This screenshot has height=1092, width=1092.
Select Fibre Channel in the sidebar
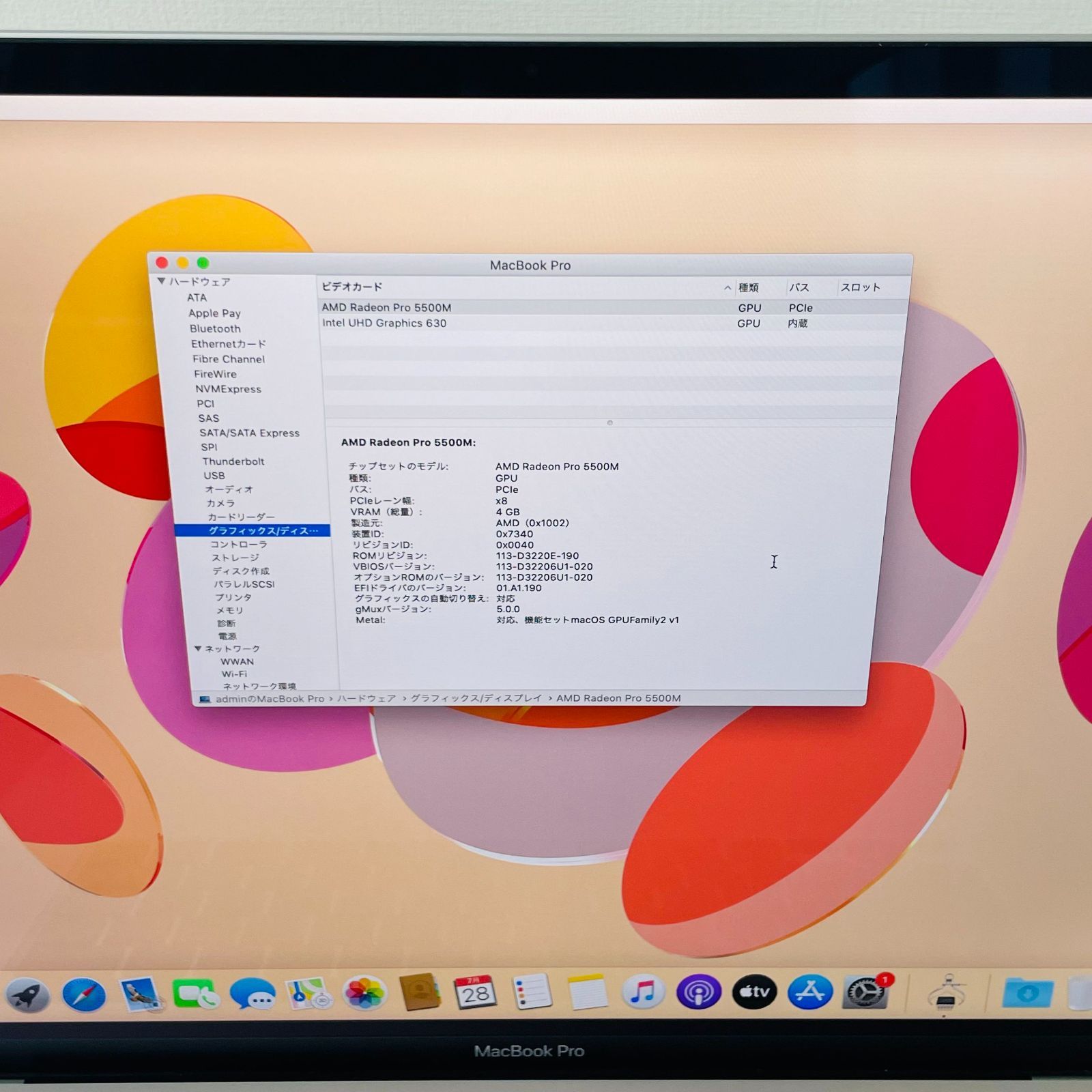click(229, 359)
